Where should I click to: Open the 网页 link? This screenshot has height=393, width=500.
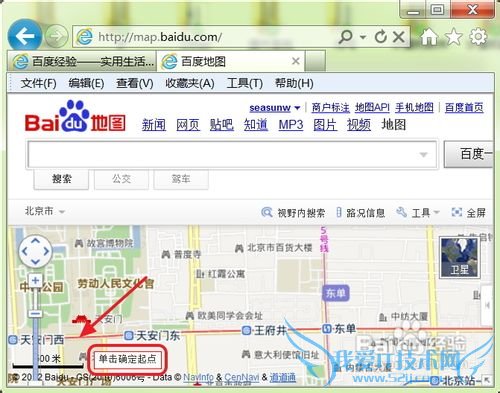click(x=188, y=125)
